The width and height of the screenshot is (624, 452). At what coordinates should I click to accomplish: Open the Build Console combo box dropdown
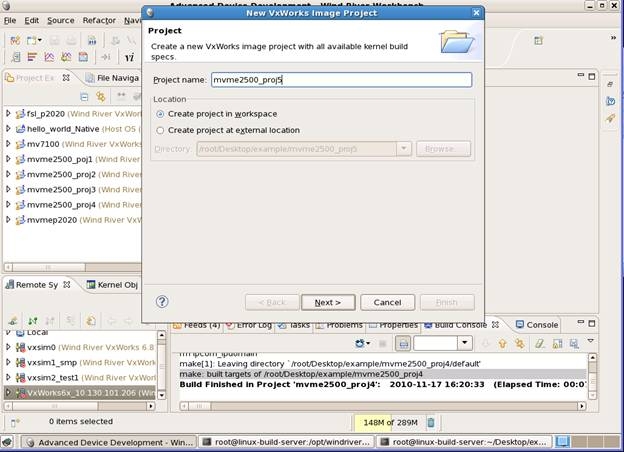click(464, 343)
